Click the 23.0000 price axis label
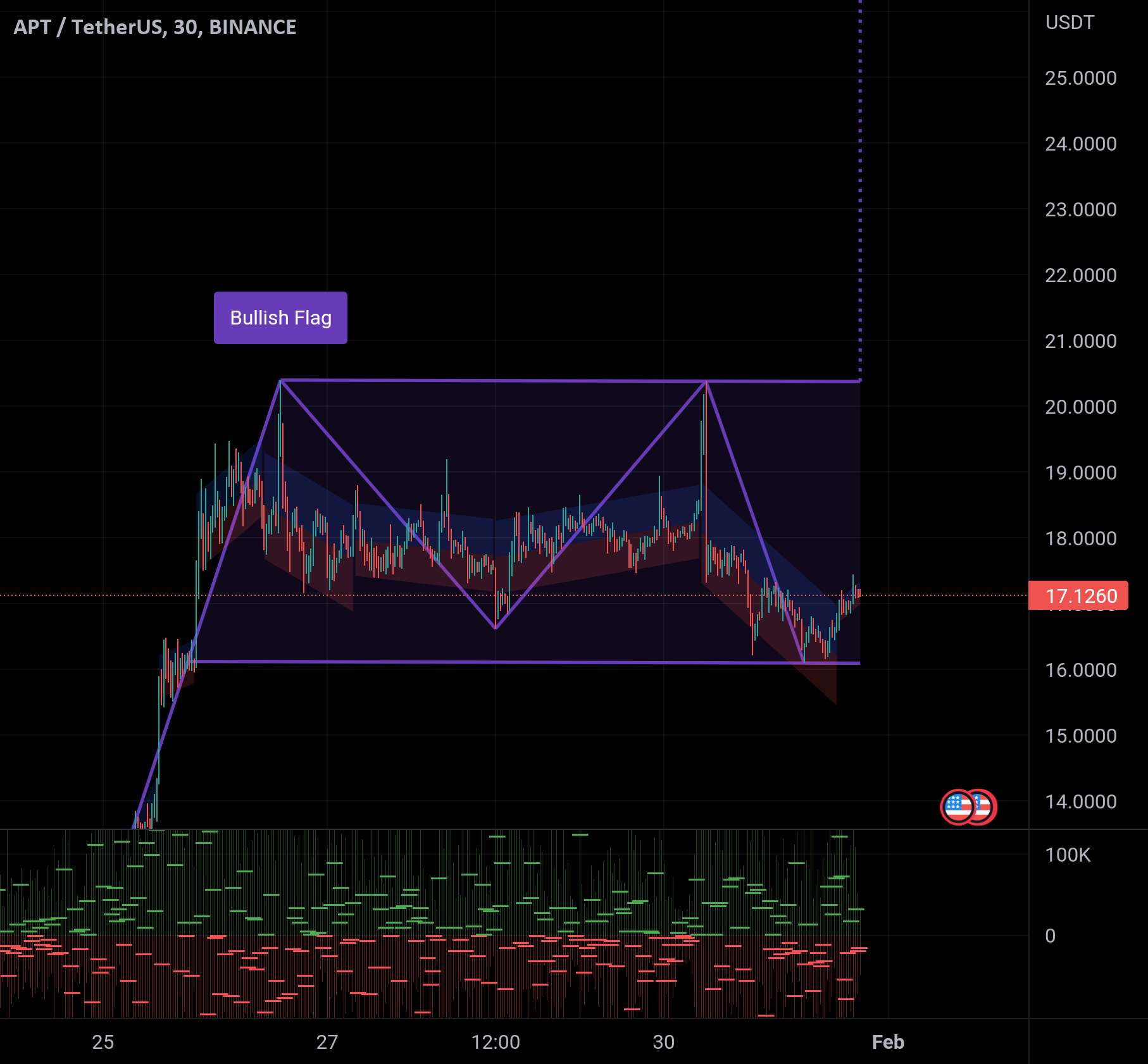This screenshot has width=1148, height=1064. pos(1080,209)
